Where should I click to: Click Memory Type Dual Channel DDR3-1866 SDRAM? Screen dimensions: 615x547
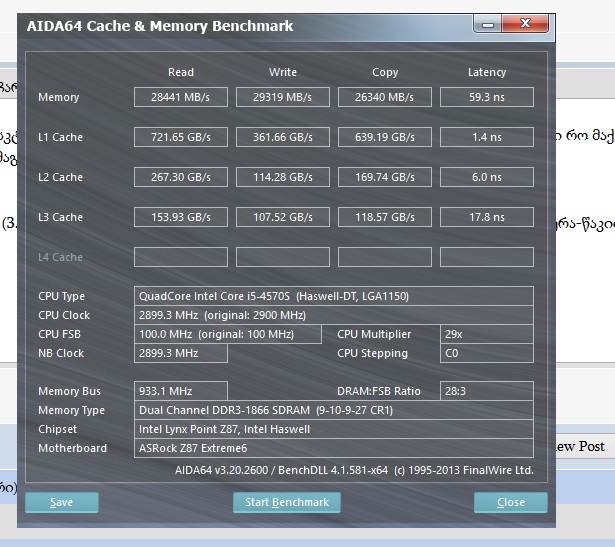tap(334, 410)
